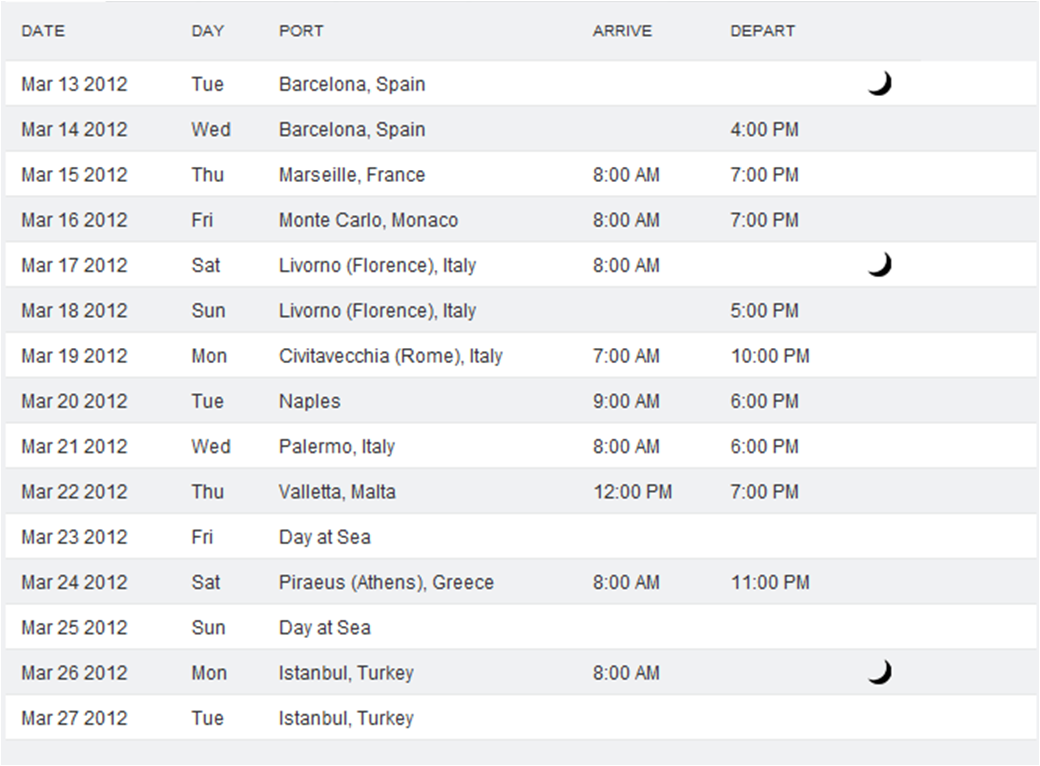Open Marseille, France port entry

click(x=352, y=175)
